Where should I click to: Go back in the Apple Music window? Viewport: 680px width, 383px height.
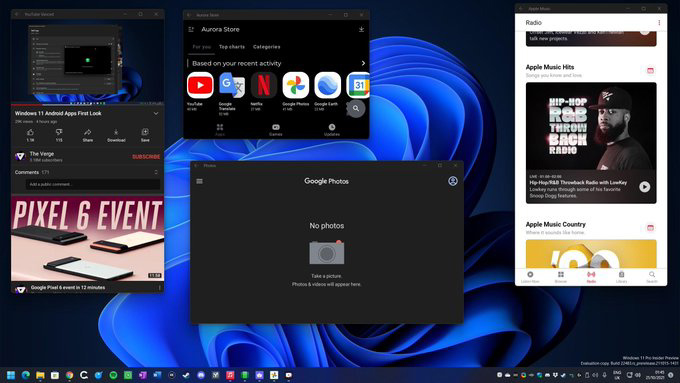(521, 9)
